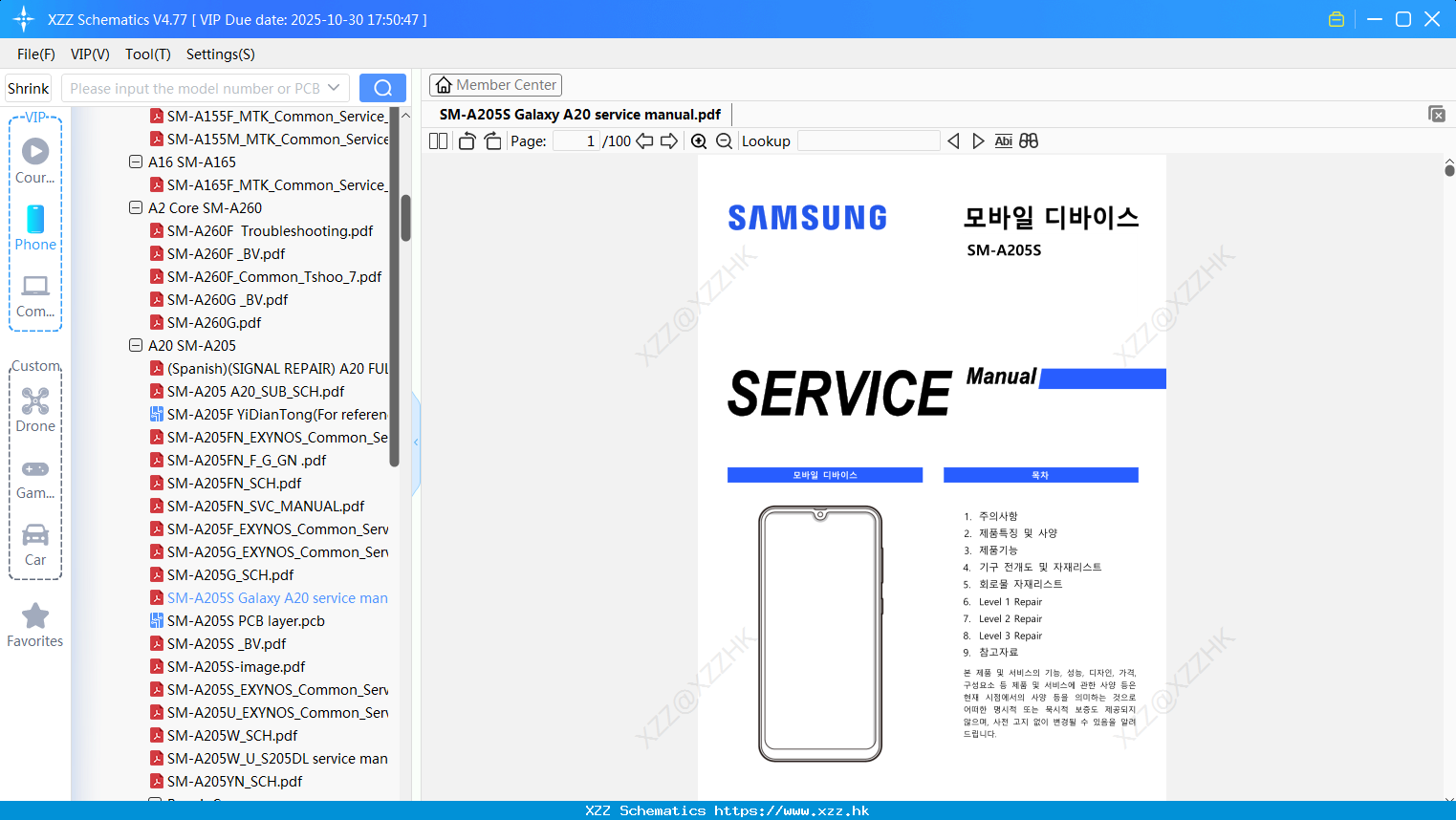
Task: Open the Courses sidebar section
Action: point(35,161)
